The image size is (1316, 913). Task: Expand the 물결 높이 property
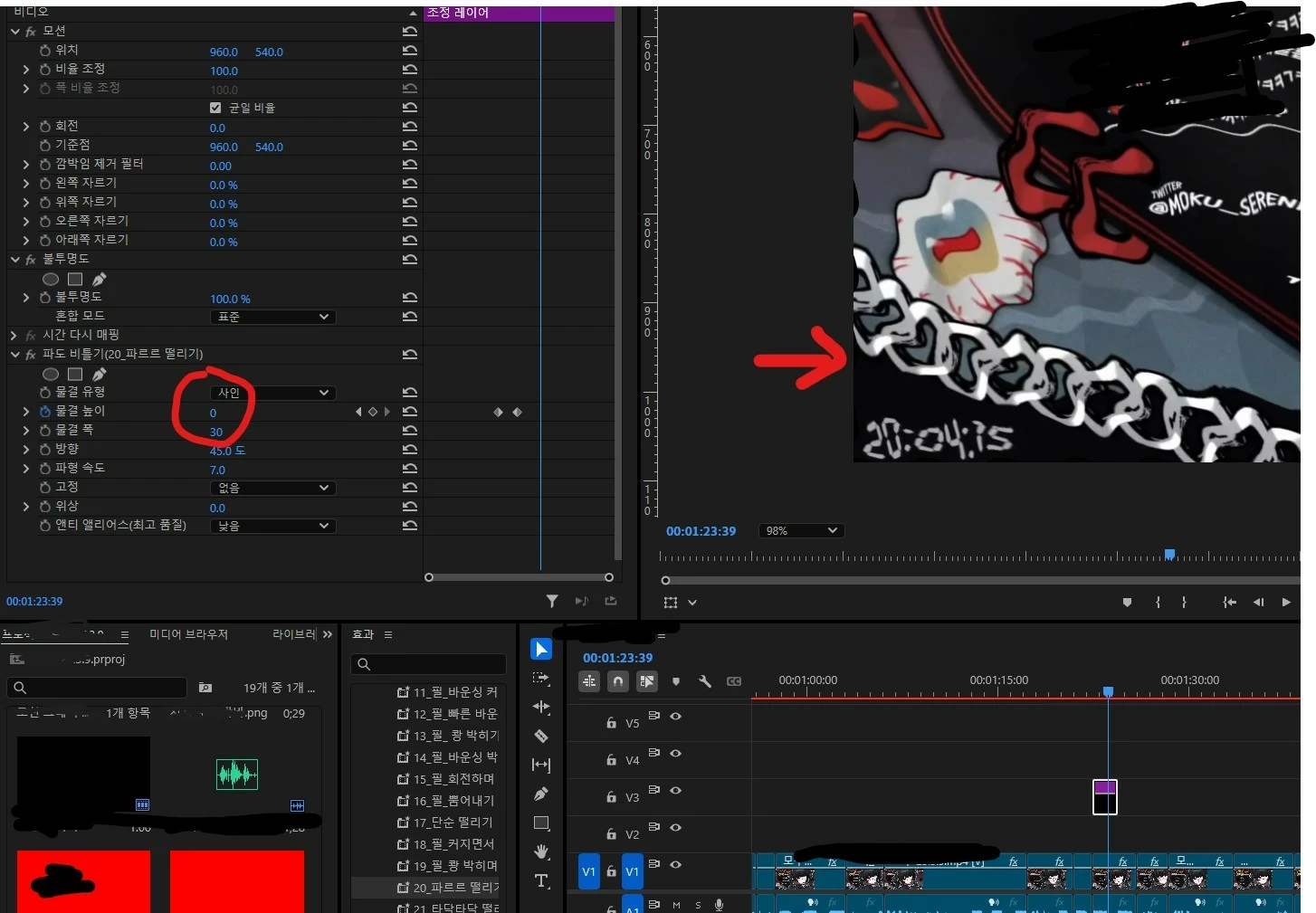tap(26, 412)
